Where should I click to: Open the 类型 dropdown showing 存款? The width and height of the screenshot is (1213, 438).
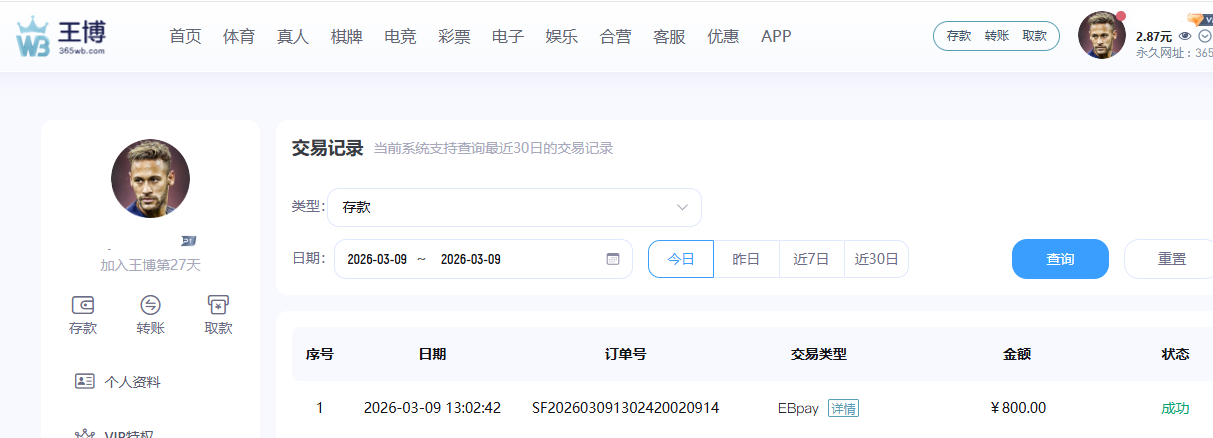514,208
